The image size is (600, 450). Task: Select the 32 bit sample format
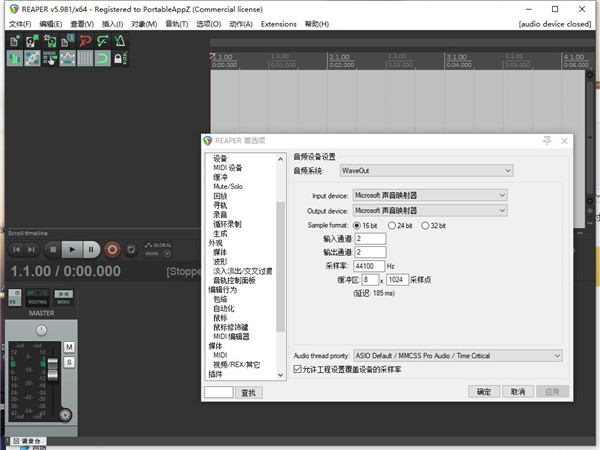433,226
